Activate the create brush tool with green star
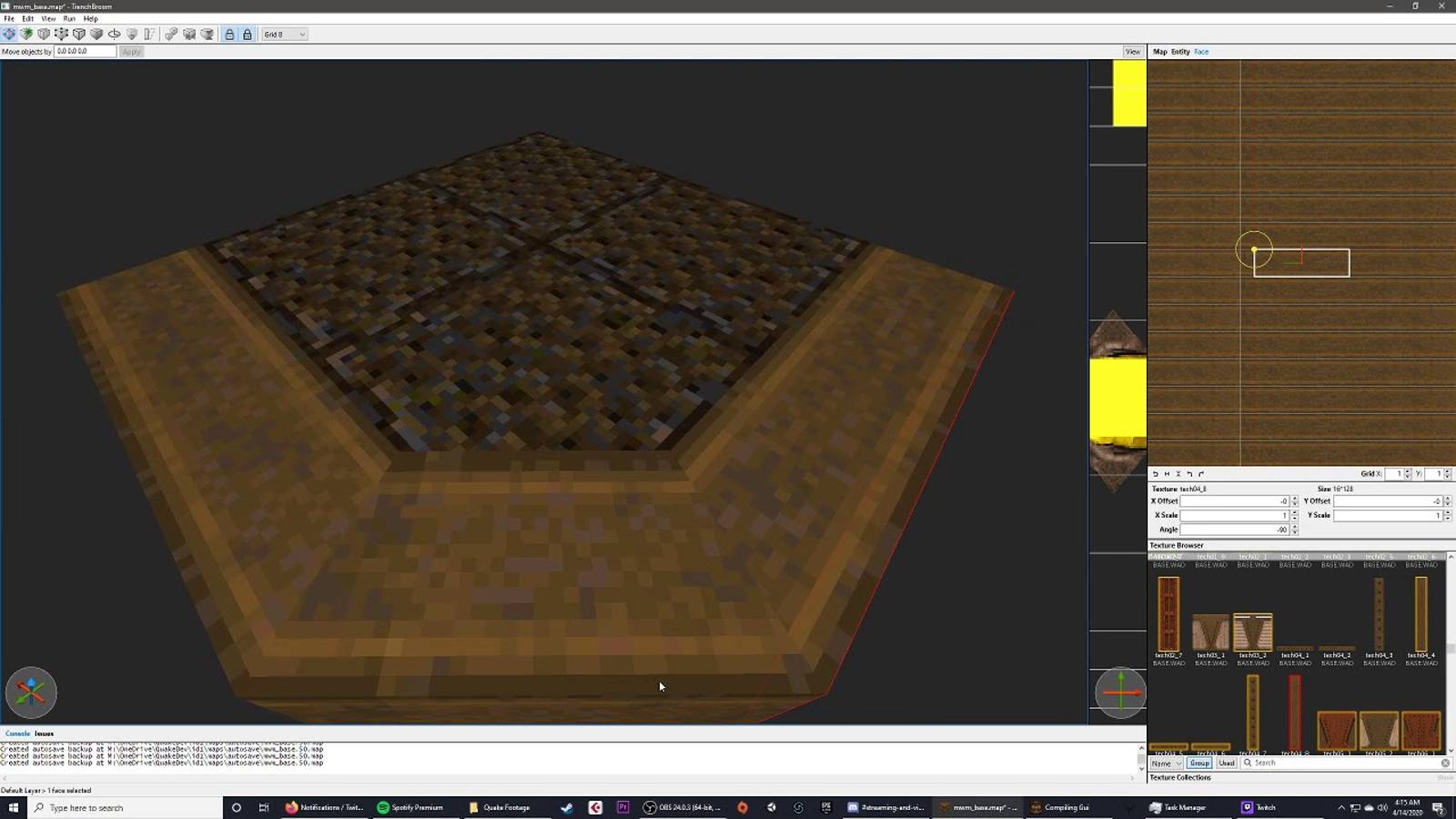 pyautogui.click(x=26, y=35)
